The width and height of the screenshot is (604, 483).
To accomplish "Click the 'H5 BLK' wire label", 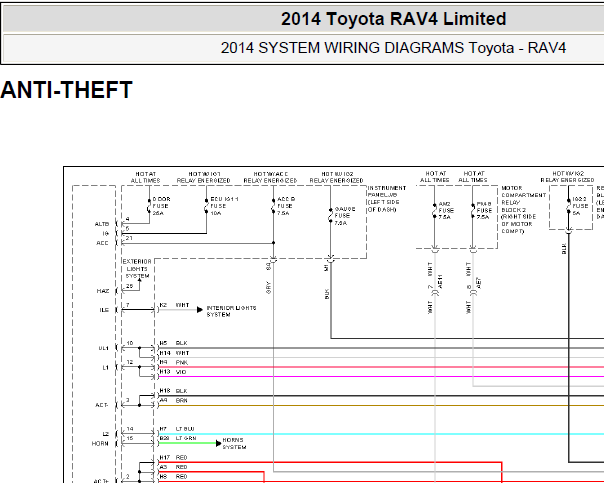I will (173, 343).
